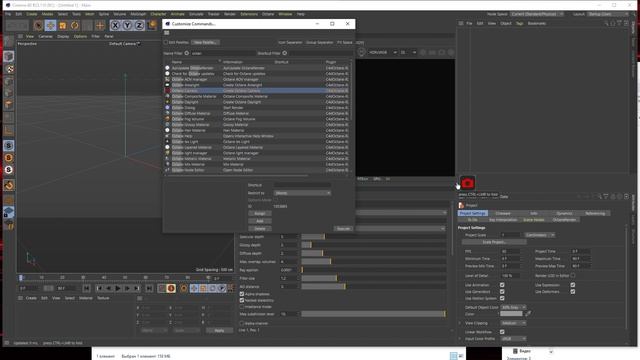640x360 pixels.
Task: Click the hamburger icon in Customize Commands window
Action: click(167, 33)
